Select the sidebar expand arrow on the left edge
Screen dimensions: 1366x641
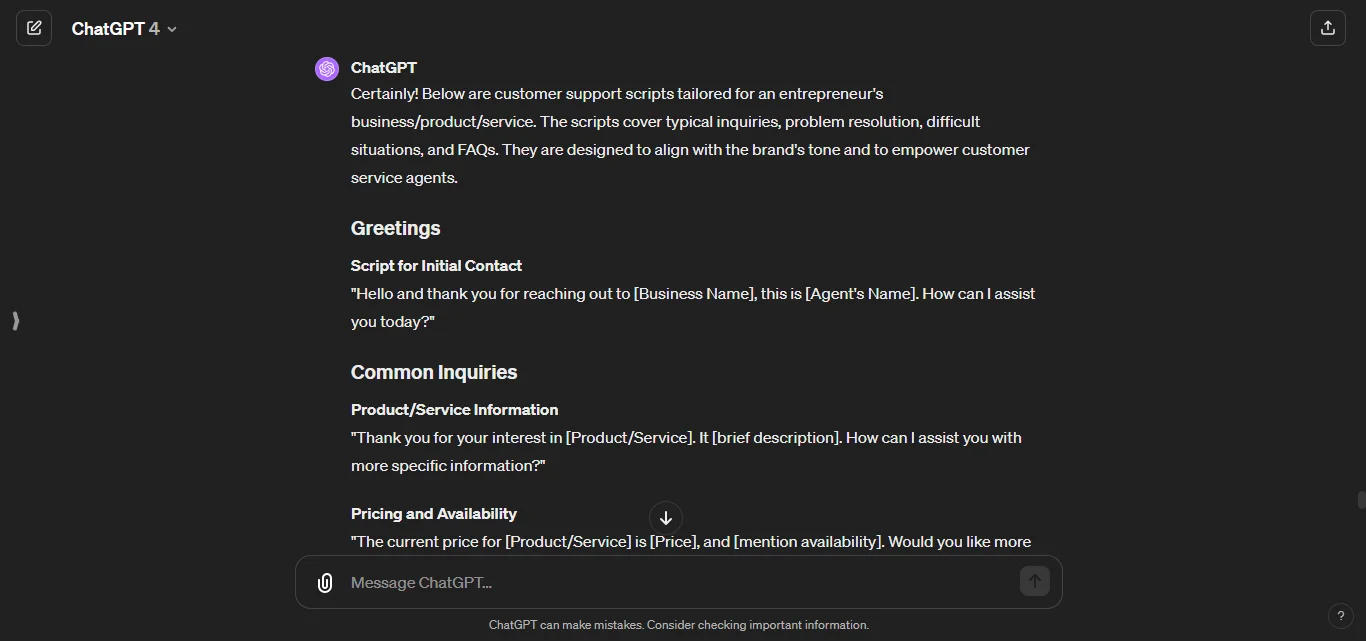(15, 321)
